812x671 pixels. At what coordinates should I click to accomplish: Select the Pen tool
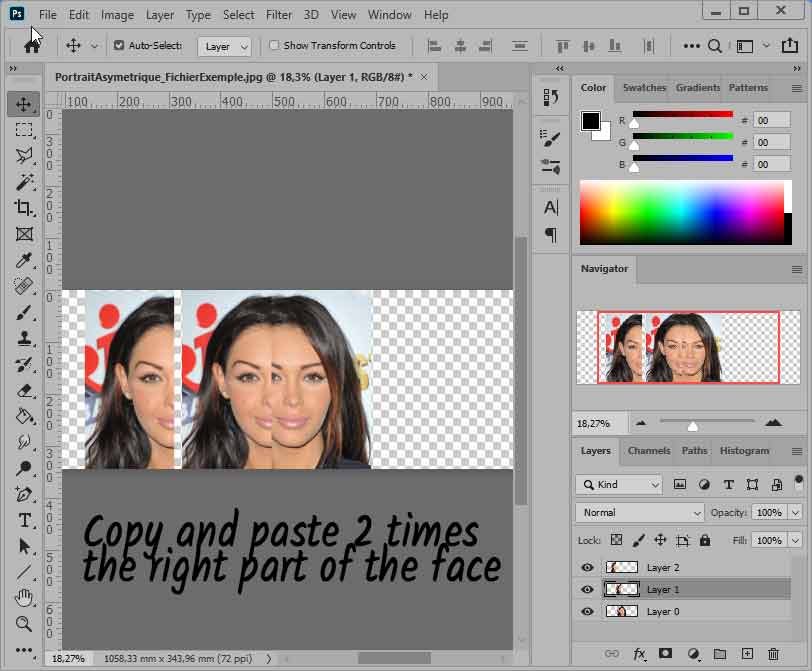coord(24,494)
